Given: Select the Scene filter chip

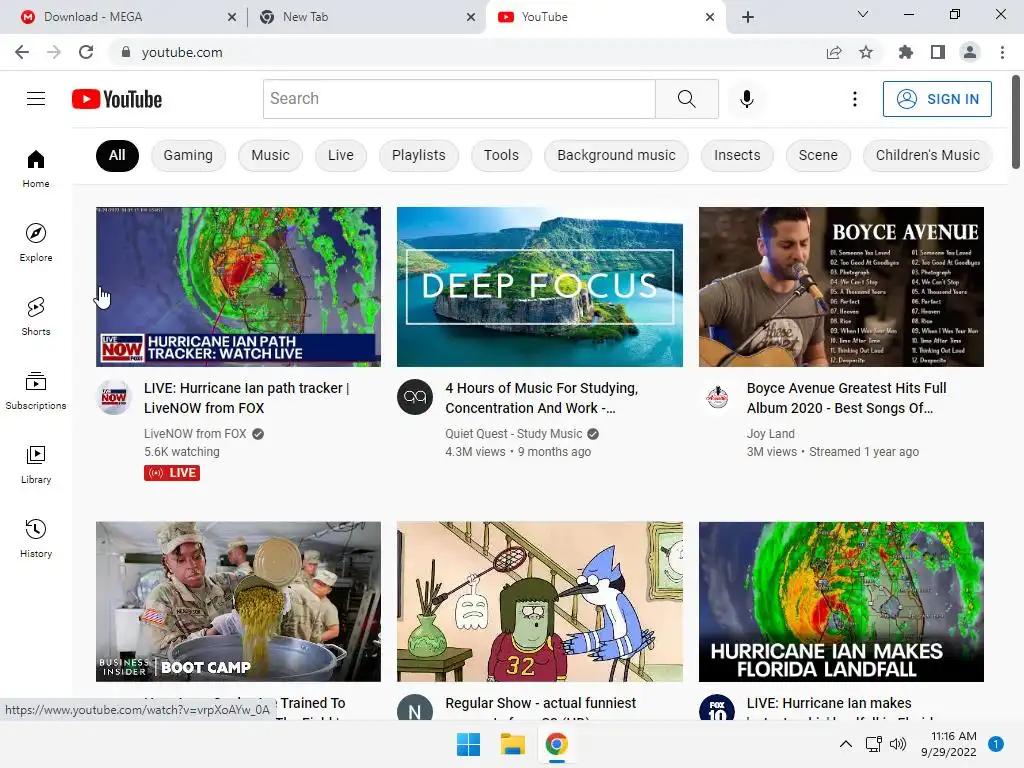Looking at the screenshot, I should point(818,155).
